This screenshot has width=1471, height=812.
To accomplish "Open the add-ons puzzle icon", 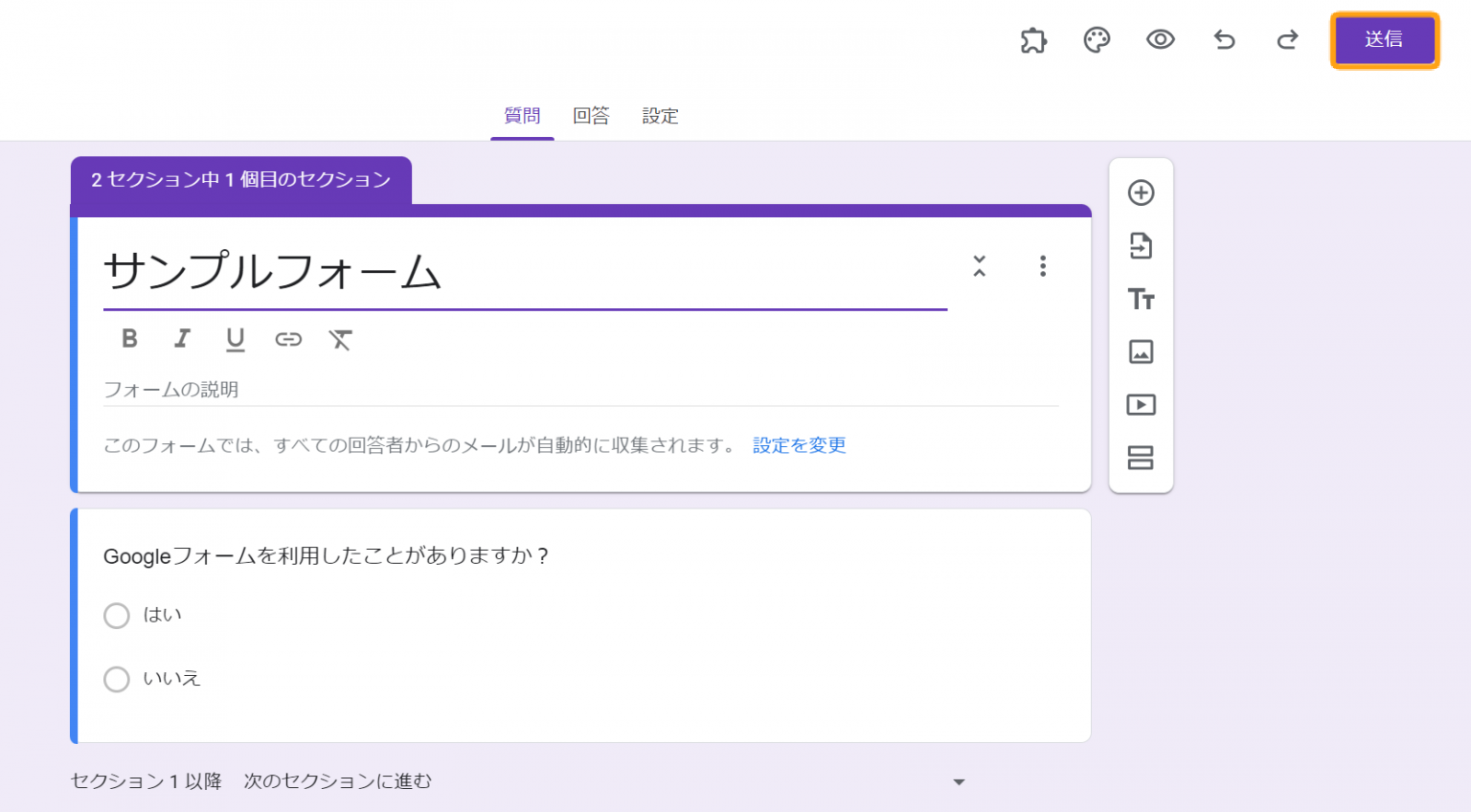I will point(1033,40).
